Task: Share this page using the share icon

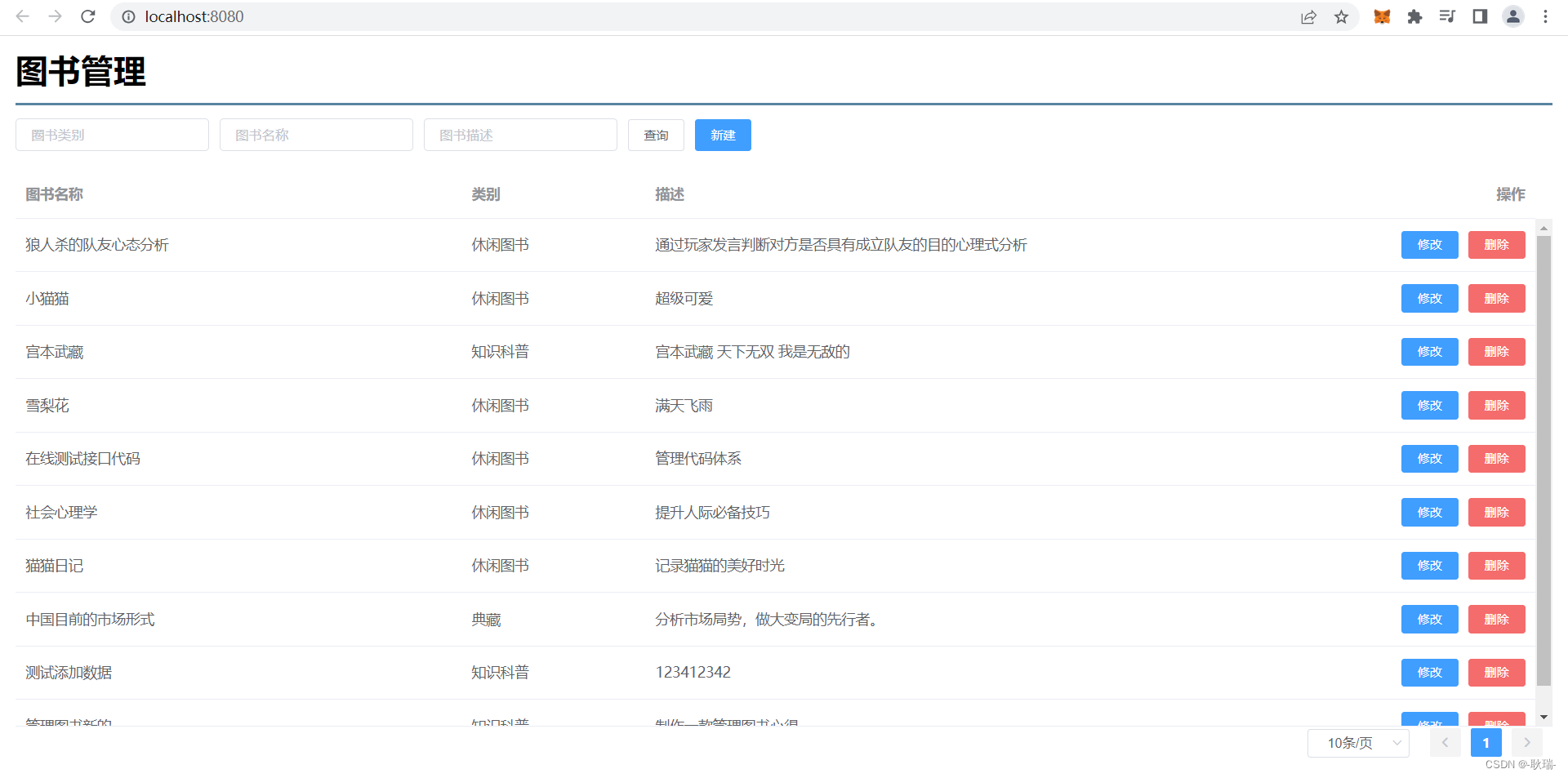Action: point(1308,16)
